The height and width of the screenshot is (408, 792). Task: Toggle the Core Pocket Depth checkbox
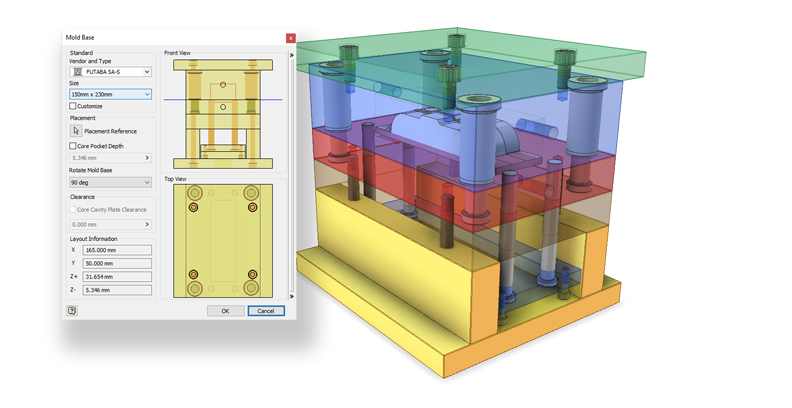[73, 146]
